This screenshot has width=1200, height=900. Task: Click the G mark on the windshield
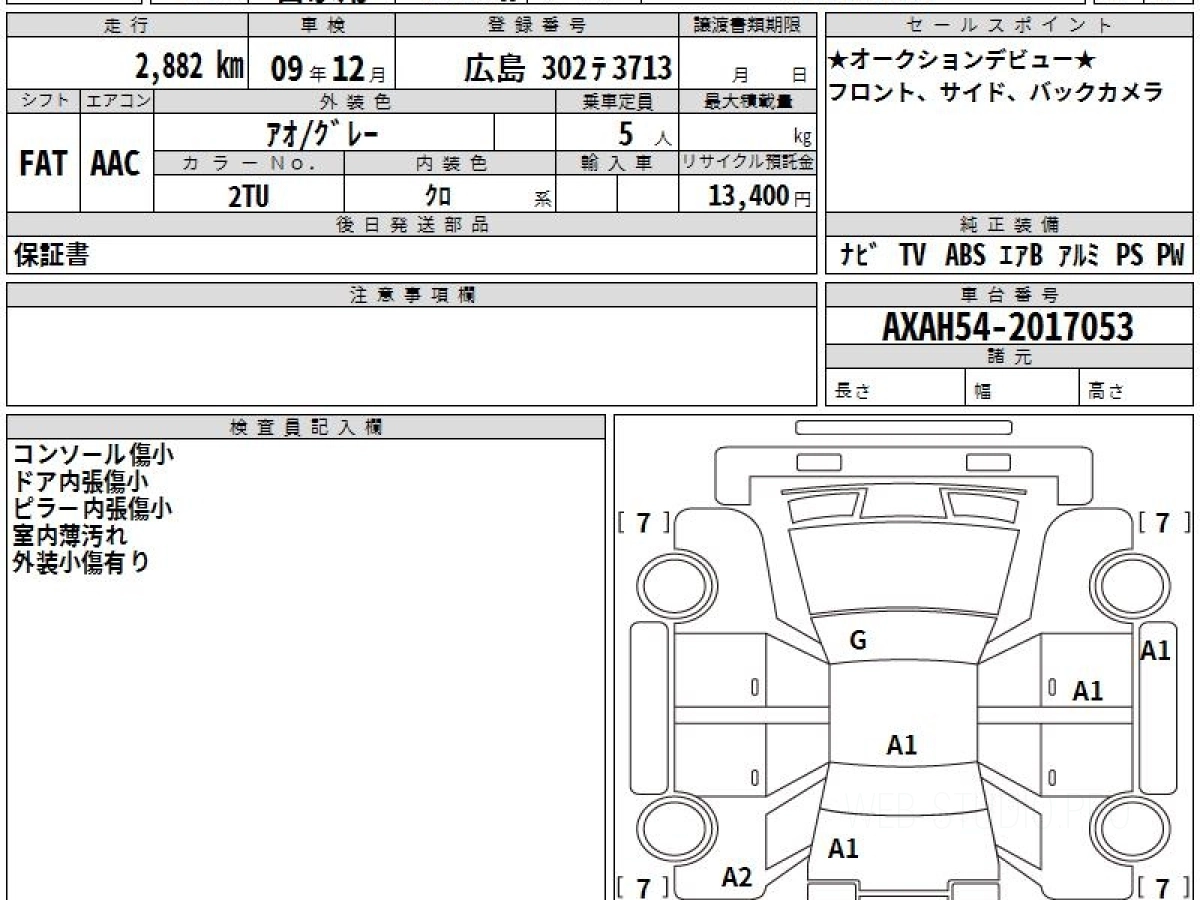click(x=858, y=642)
